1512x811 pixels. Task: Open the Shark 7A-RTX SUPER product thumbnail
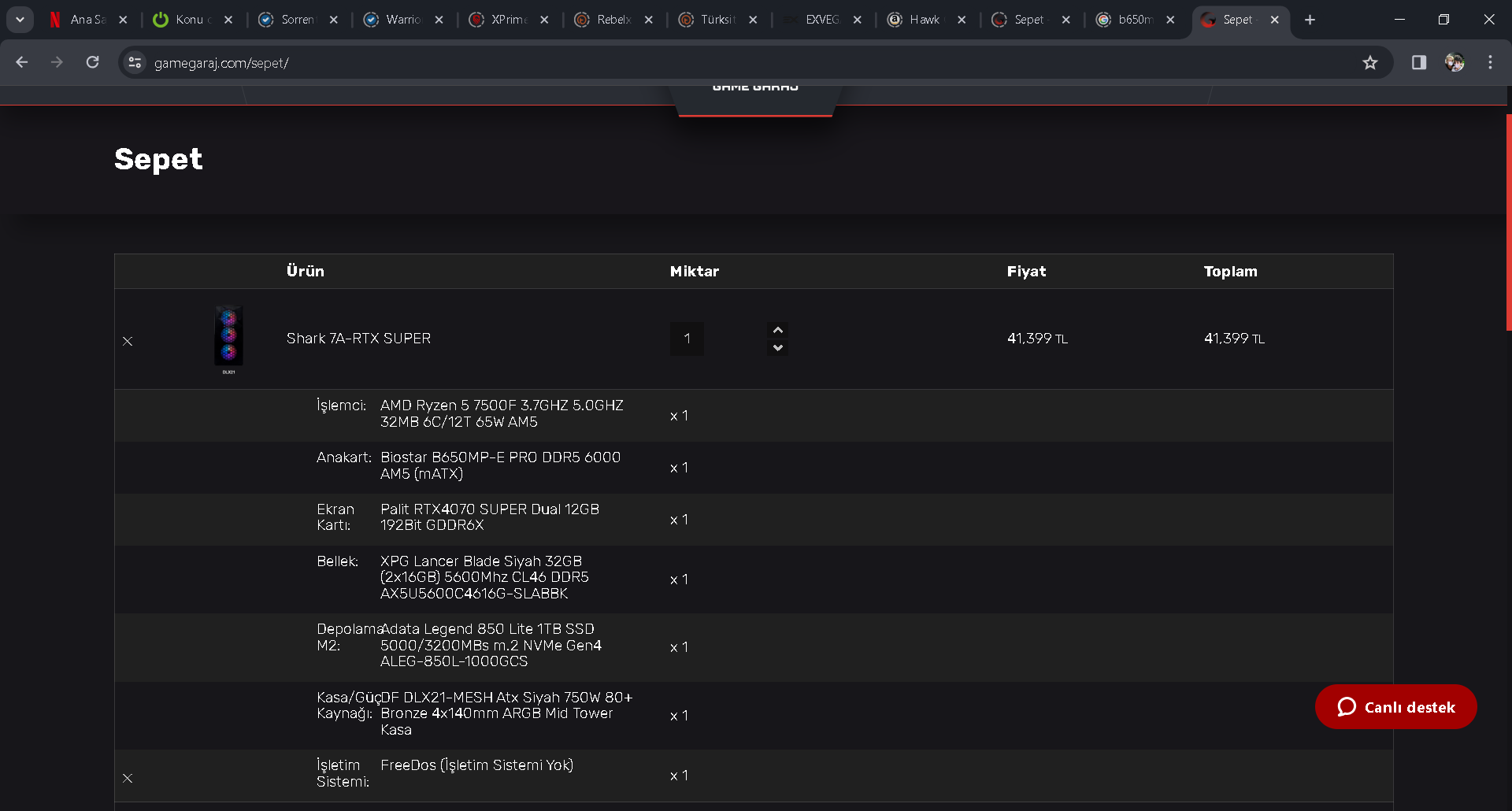tap(228, 339)
